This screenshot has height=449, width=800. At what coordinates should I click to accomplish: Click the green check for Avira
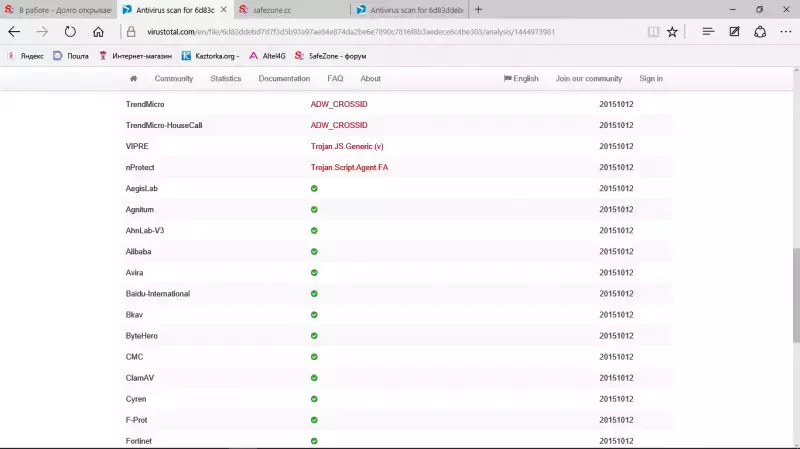(314, 272)
